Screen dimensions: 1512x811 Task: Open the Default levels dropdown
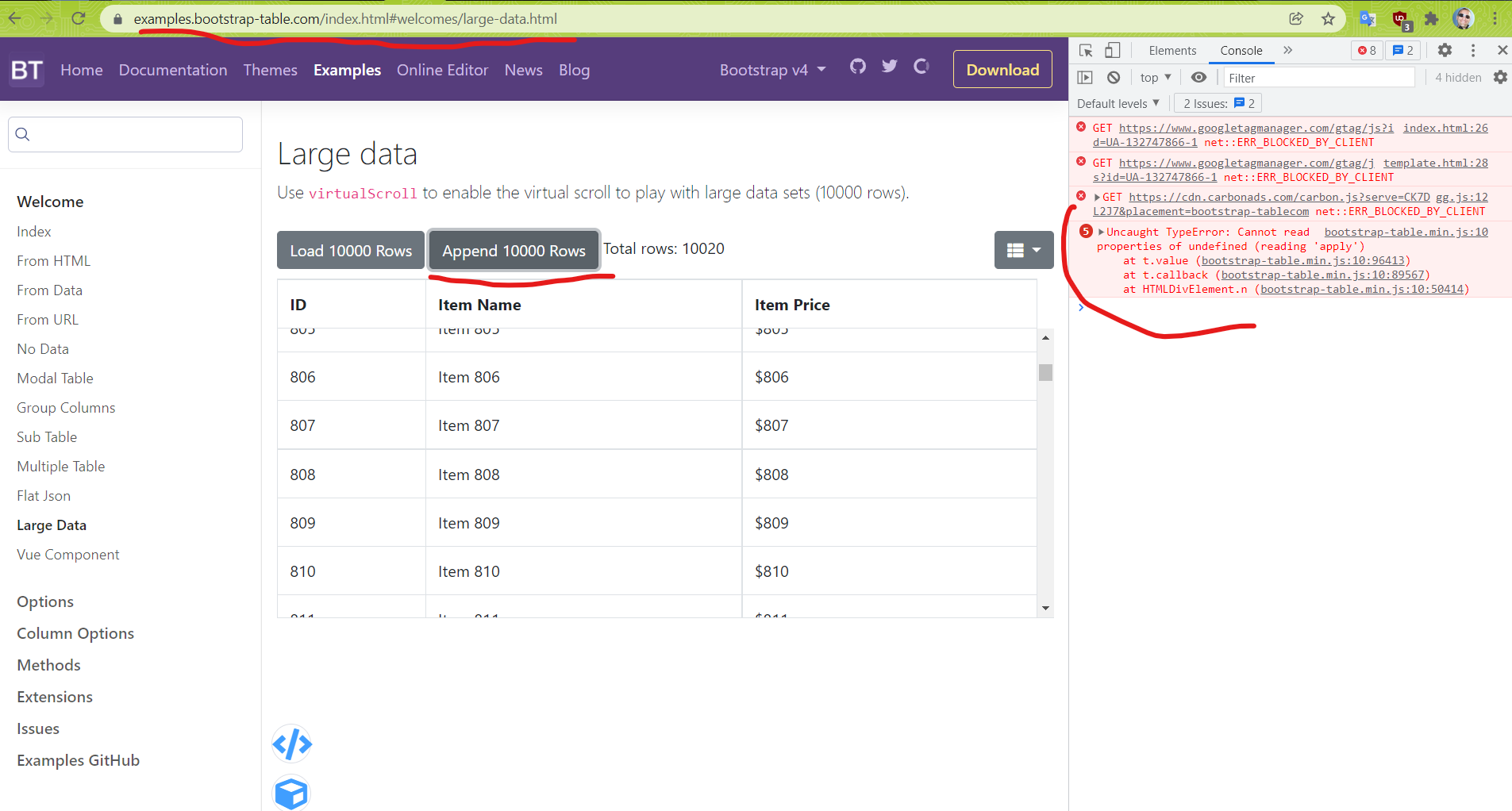coord(1117,103)
